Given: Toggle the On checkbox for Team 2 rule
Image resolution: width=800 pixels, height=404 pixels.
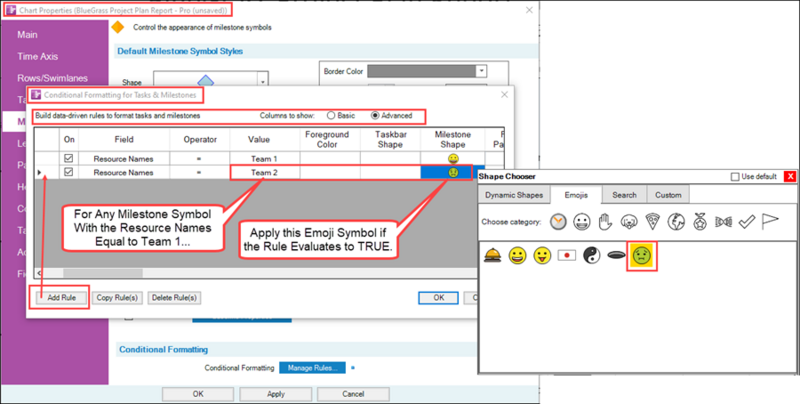Looking at the screenshot, I should coord(68,172).
